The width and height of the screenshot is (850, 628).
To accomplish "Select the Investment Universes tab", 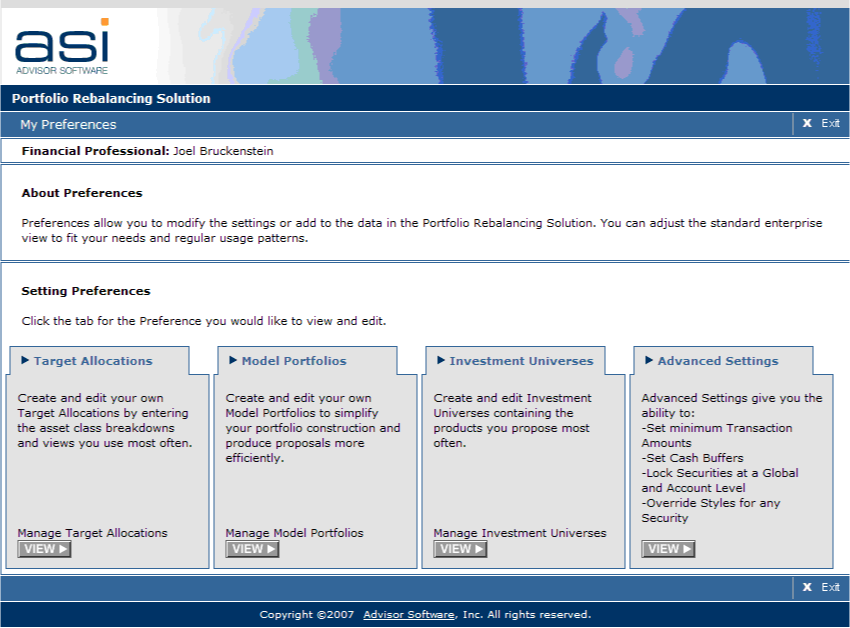I will coord(521,361).
